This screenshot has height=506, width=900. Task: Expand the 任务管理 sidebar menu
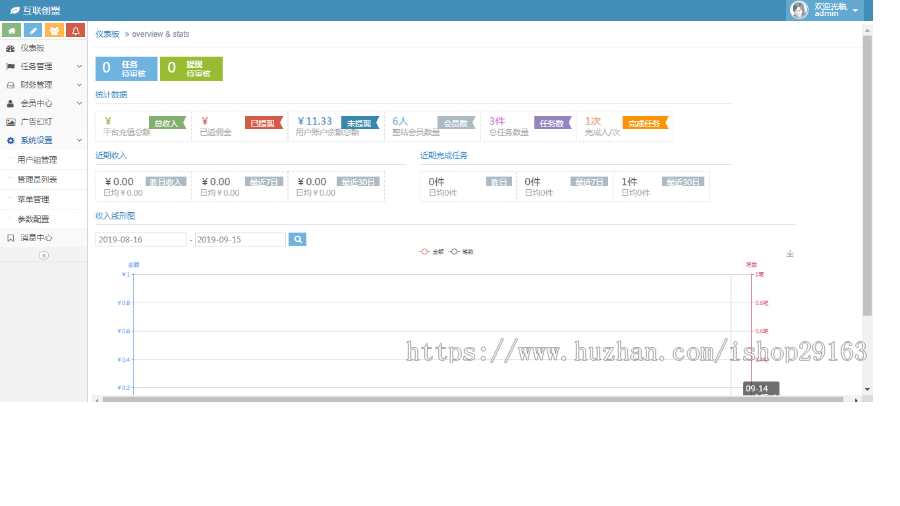44,67
